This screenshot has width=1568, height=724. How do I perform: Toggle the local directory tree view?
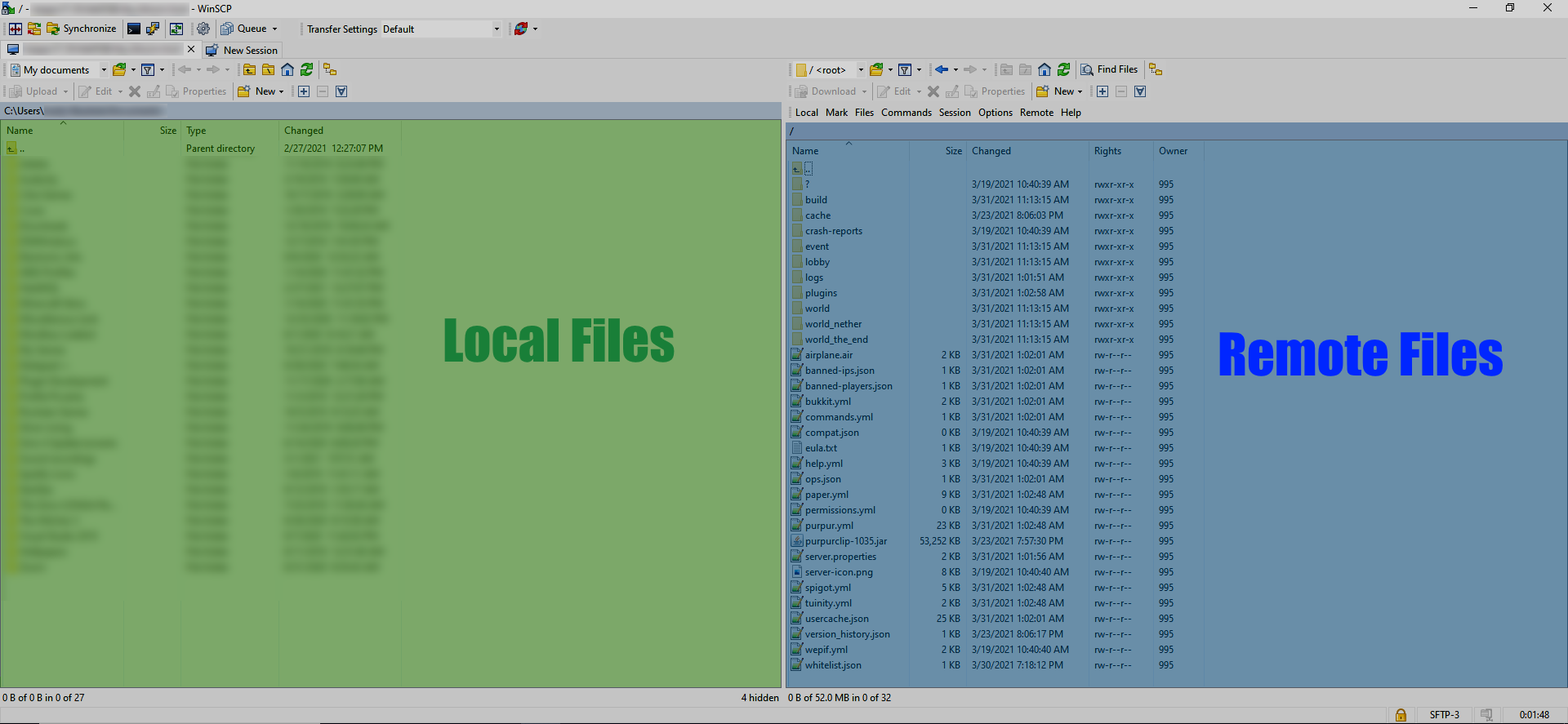[x=330, y=69]
